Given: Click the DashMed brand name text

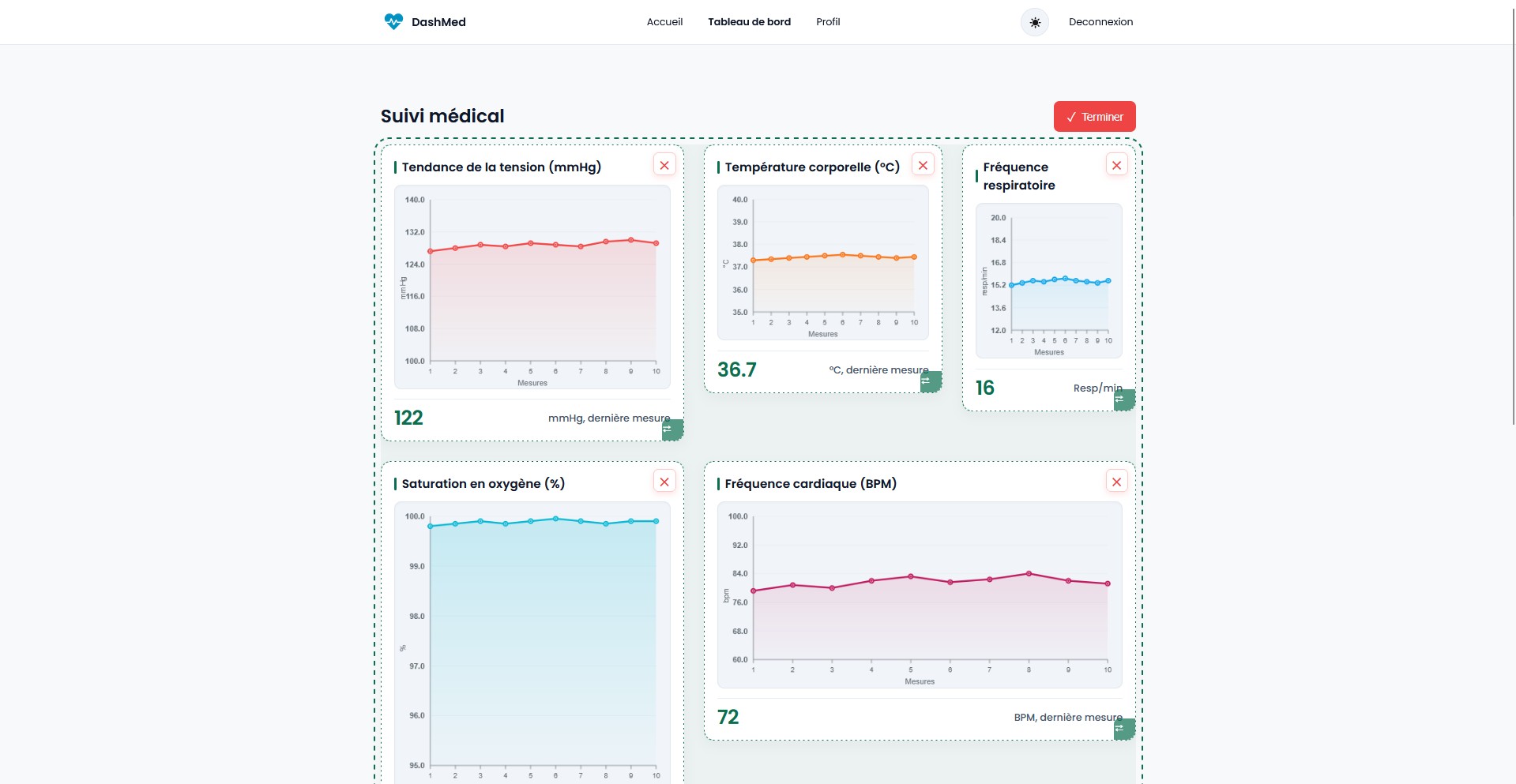Looking at the screenshot, I should tap(438, 22).
